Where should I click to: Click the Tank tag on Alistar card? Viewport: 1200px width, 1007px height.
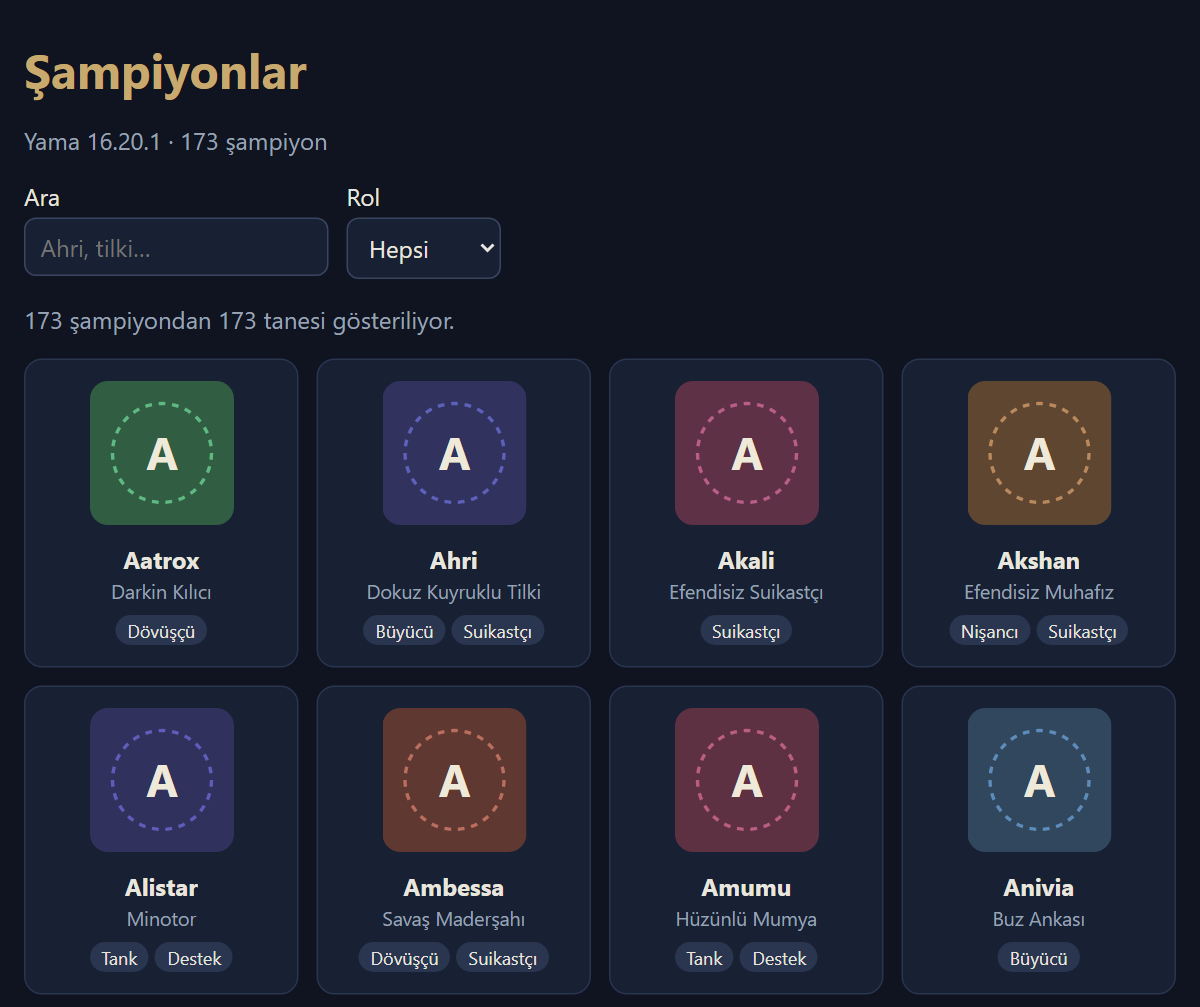(120, 958)
